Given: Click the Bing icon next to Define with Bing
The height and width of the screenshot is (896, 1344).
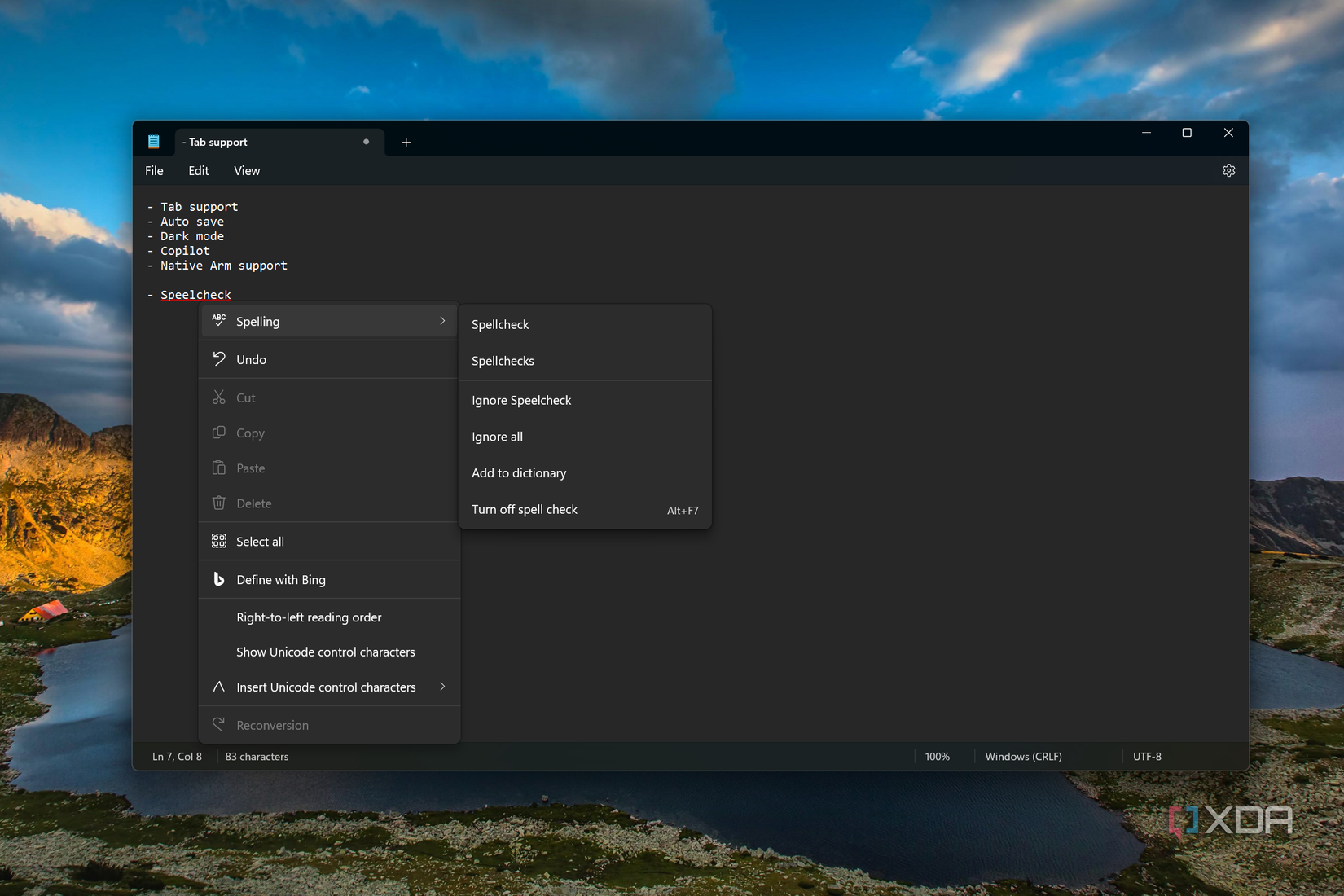Looking at the screenshot, I should click(x=217, y=579).
